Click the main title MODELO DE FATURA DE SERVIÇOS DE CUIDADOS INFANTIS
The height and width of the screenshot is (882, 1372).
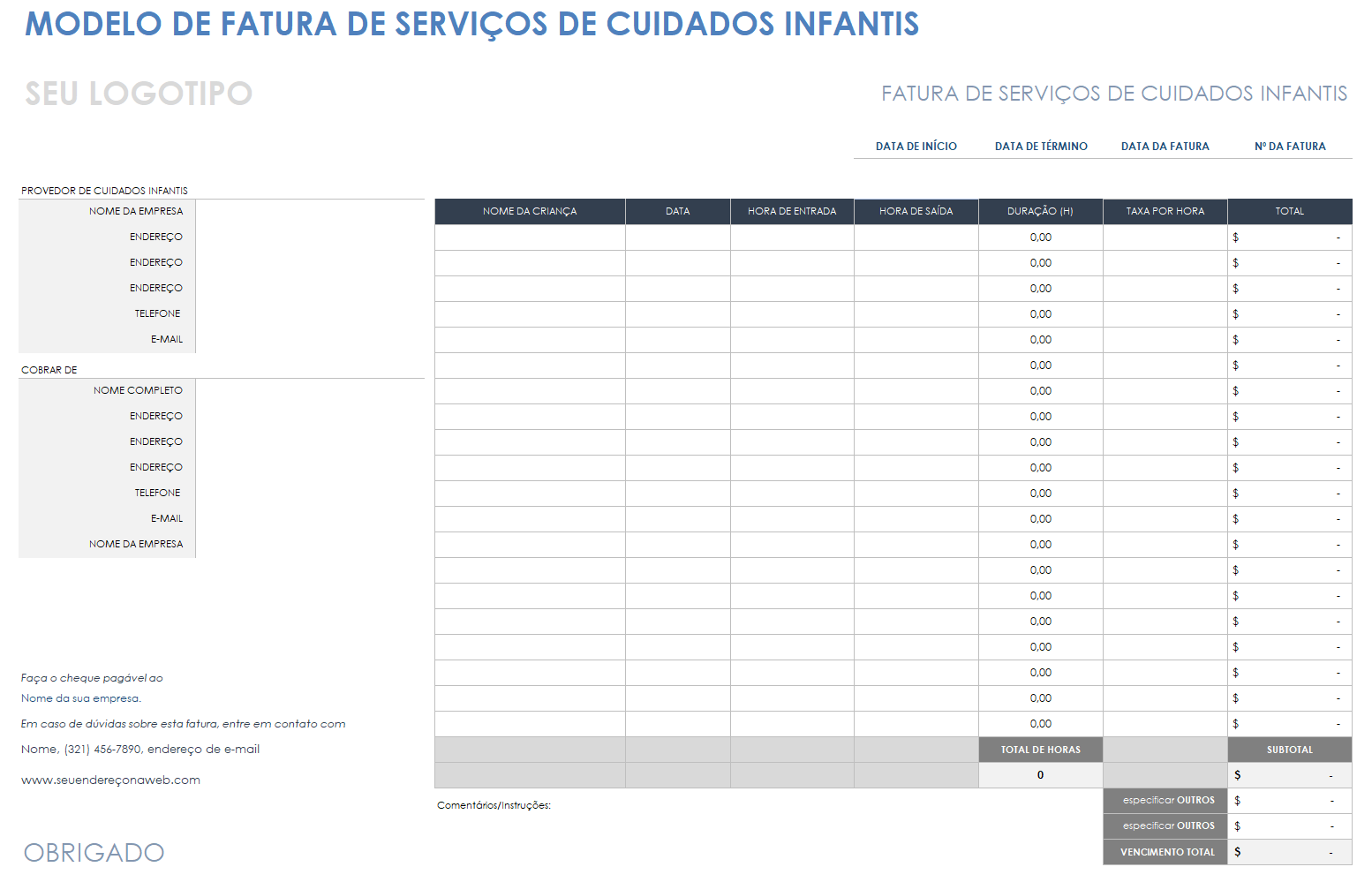[x=471, y=24]
